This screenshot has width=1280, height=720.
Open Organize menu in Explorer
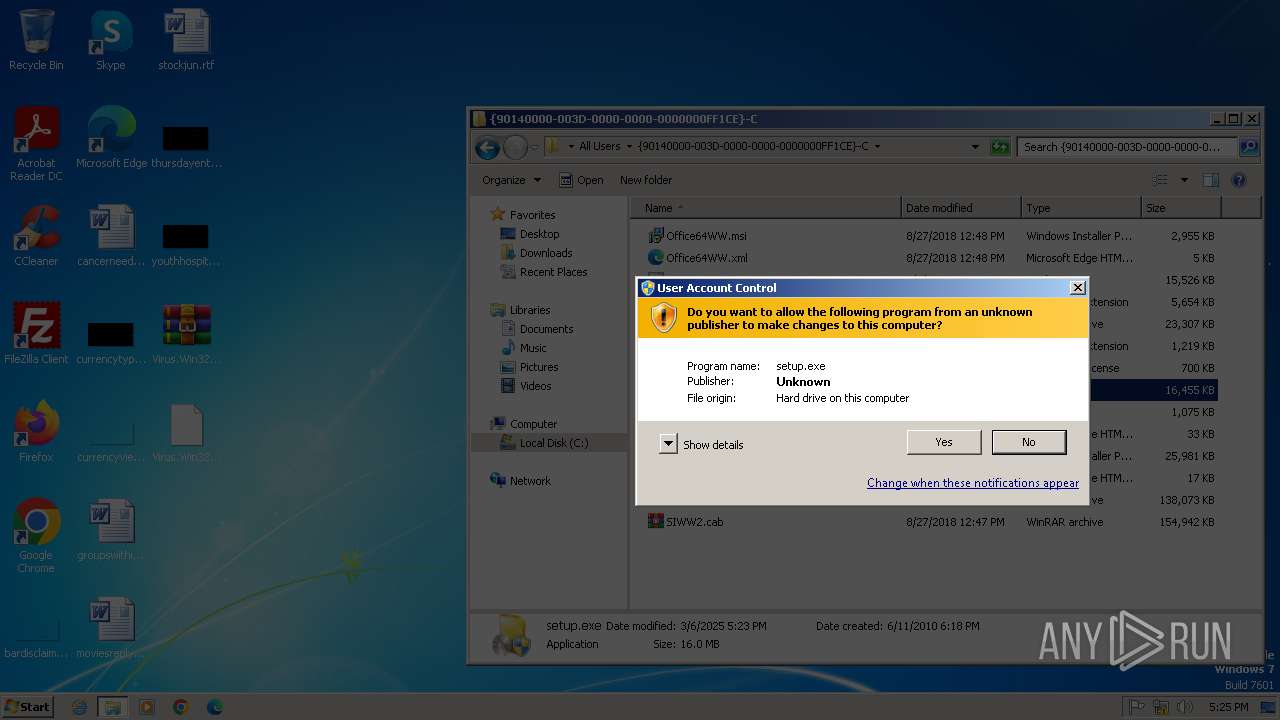[511, 180]
